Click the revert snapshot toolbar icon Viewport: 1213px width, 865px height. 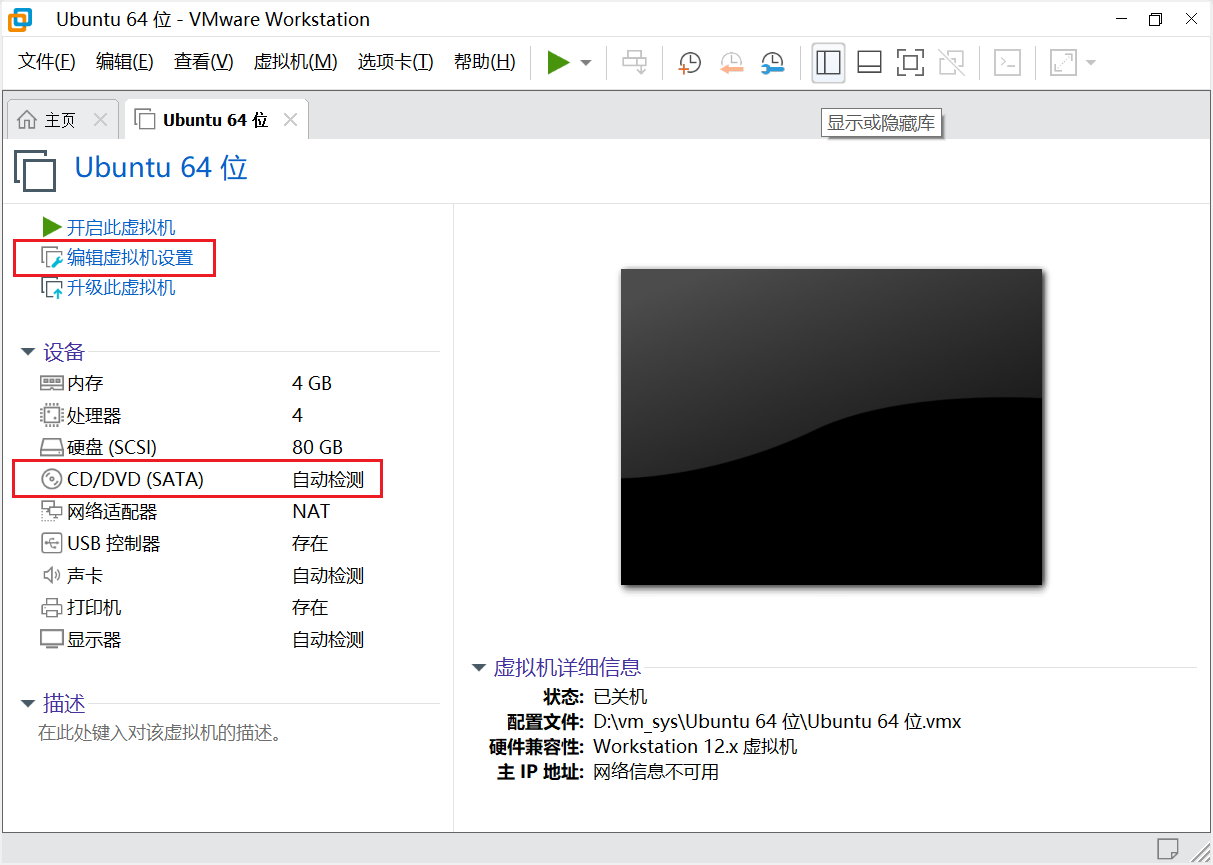tap(731, 63)
